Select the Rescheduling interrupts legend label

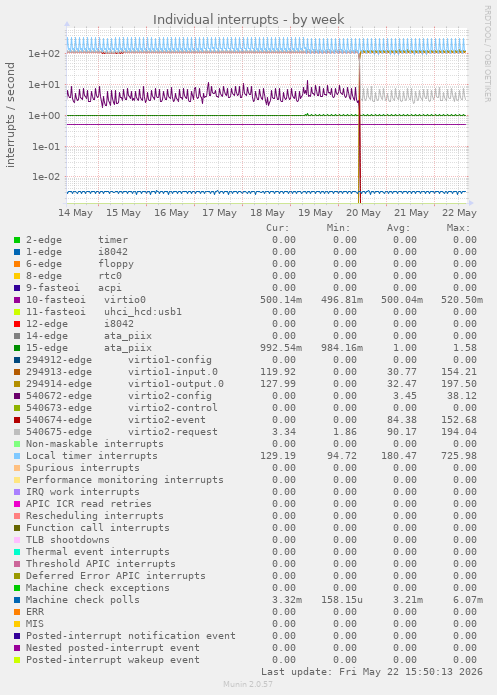pyautogui.click(x=94, y=516)
